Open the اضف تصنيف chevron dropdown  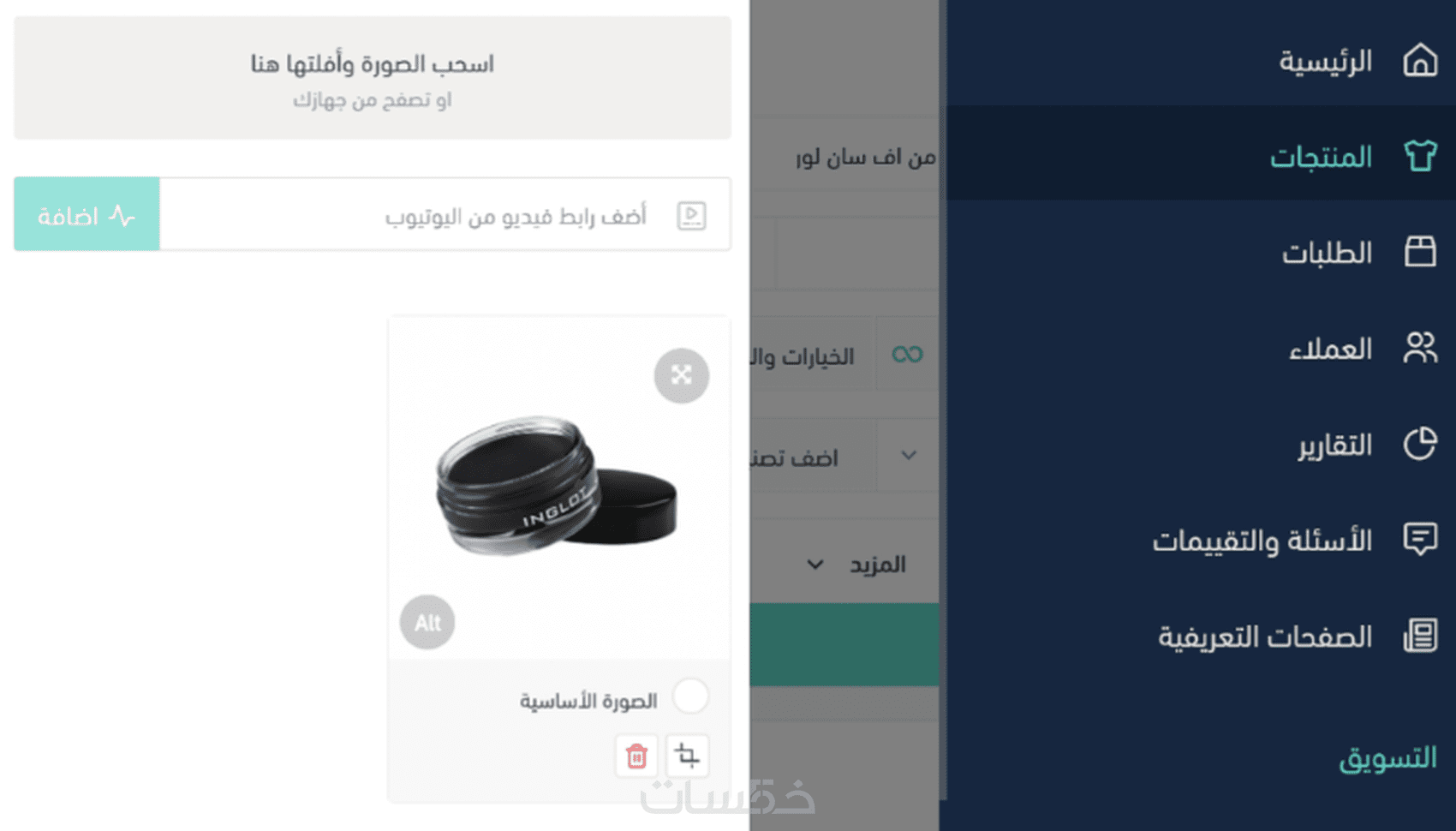(x=909, y=456)
